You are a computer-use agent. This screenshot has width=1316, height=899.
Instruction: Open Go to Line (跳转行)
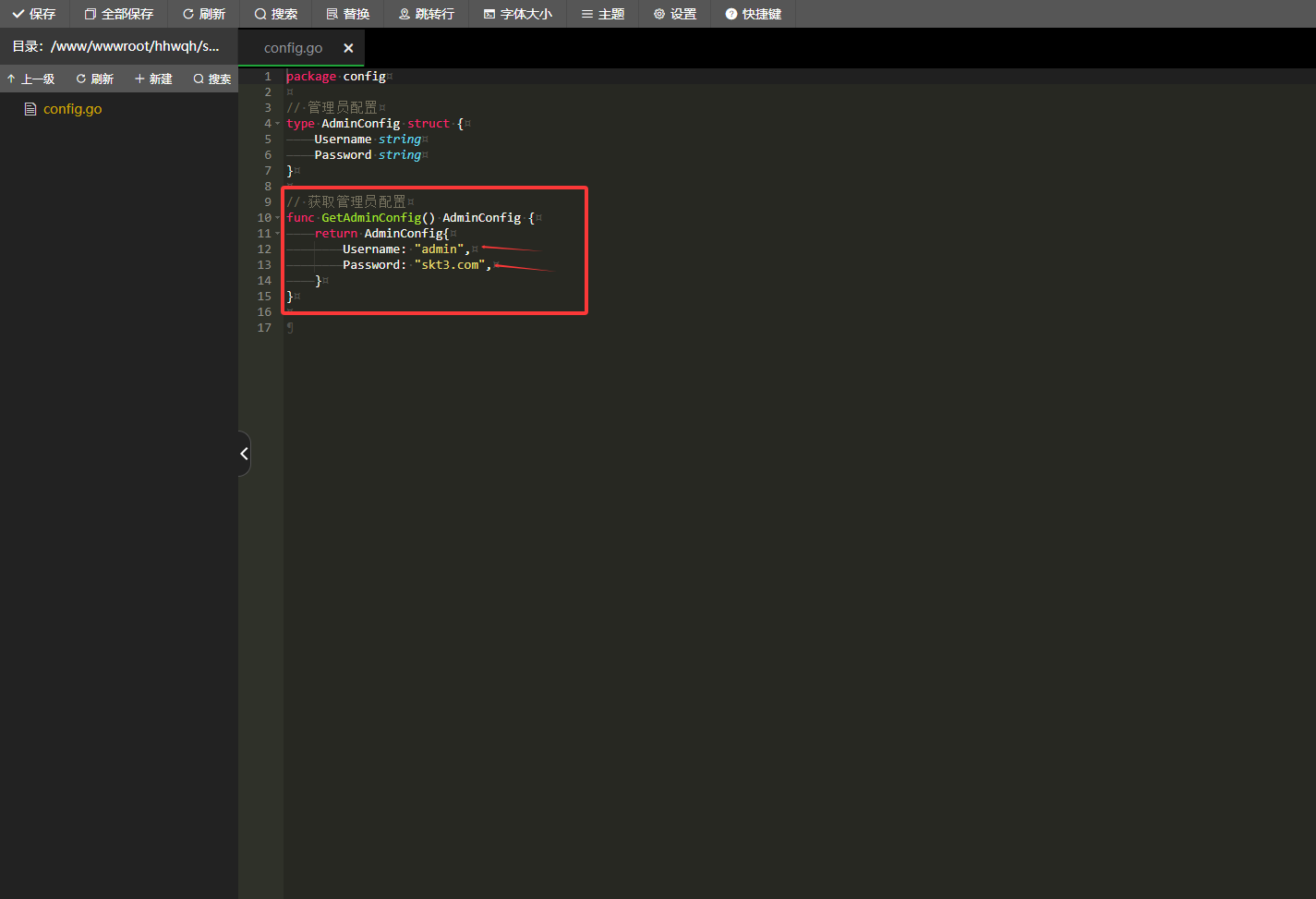427,14
